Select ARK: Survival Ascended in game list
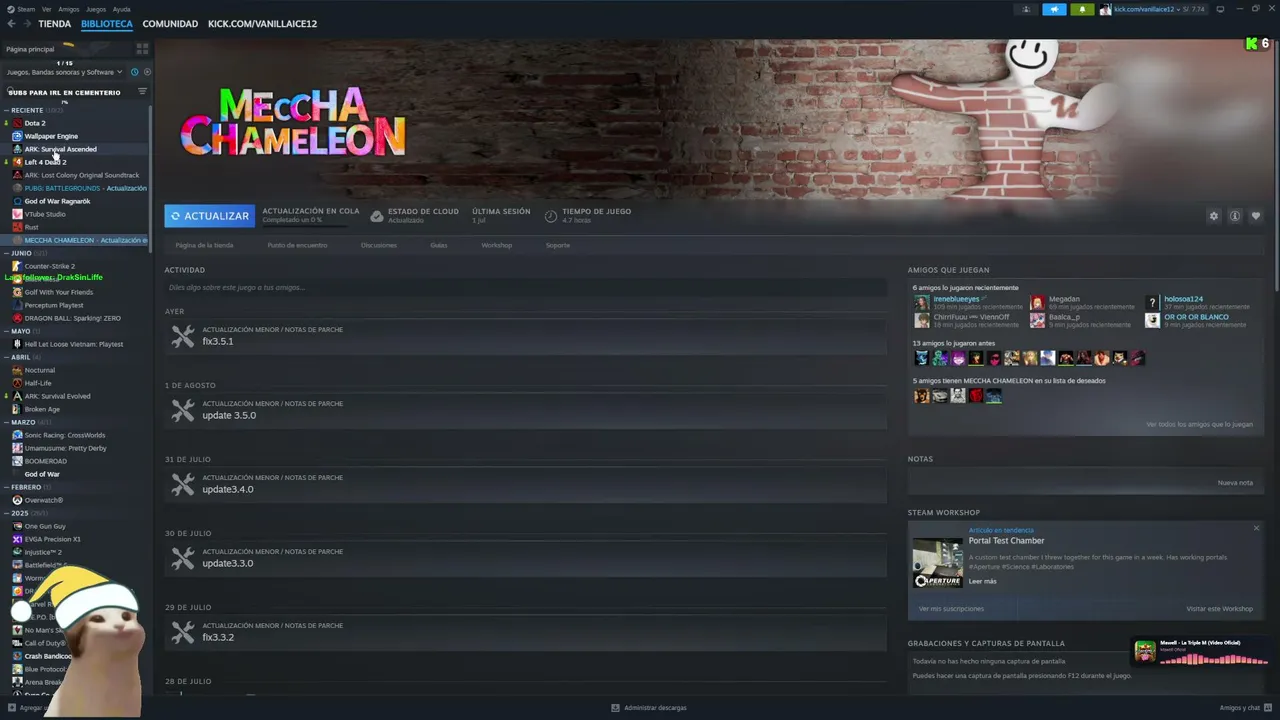 60,149
